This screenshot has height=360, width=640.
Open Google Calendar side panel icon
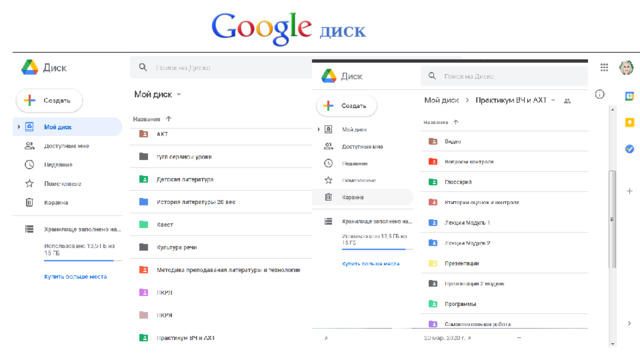pos(629,96)
